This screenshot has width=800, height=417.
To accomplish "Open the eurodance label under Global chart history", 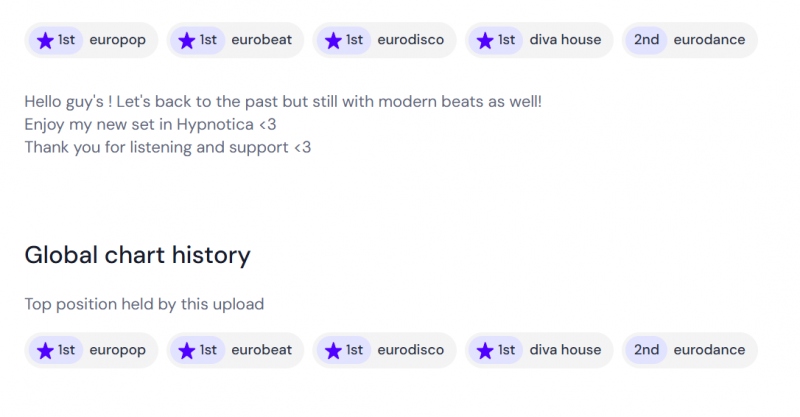I will pyautogui.click(x=709, y=350).
